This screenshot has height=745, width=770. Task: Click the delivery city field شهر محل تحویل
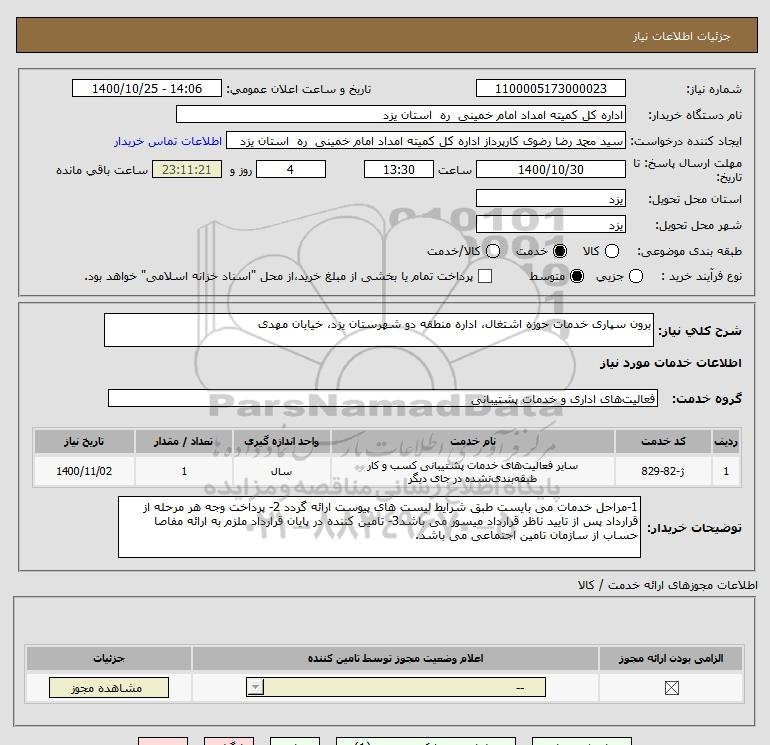tap(550, 224)
